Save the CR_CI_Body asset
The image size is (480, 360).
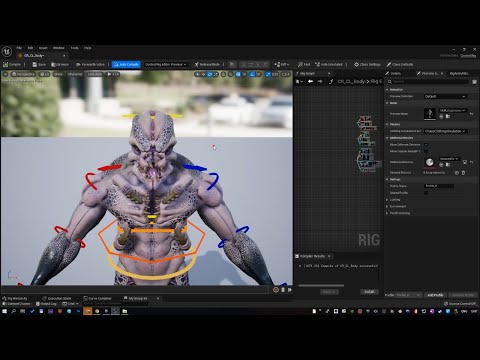coord(39,64)
